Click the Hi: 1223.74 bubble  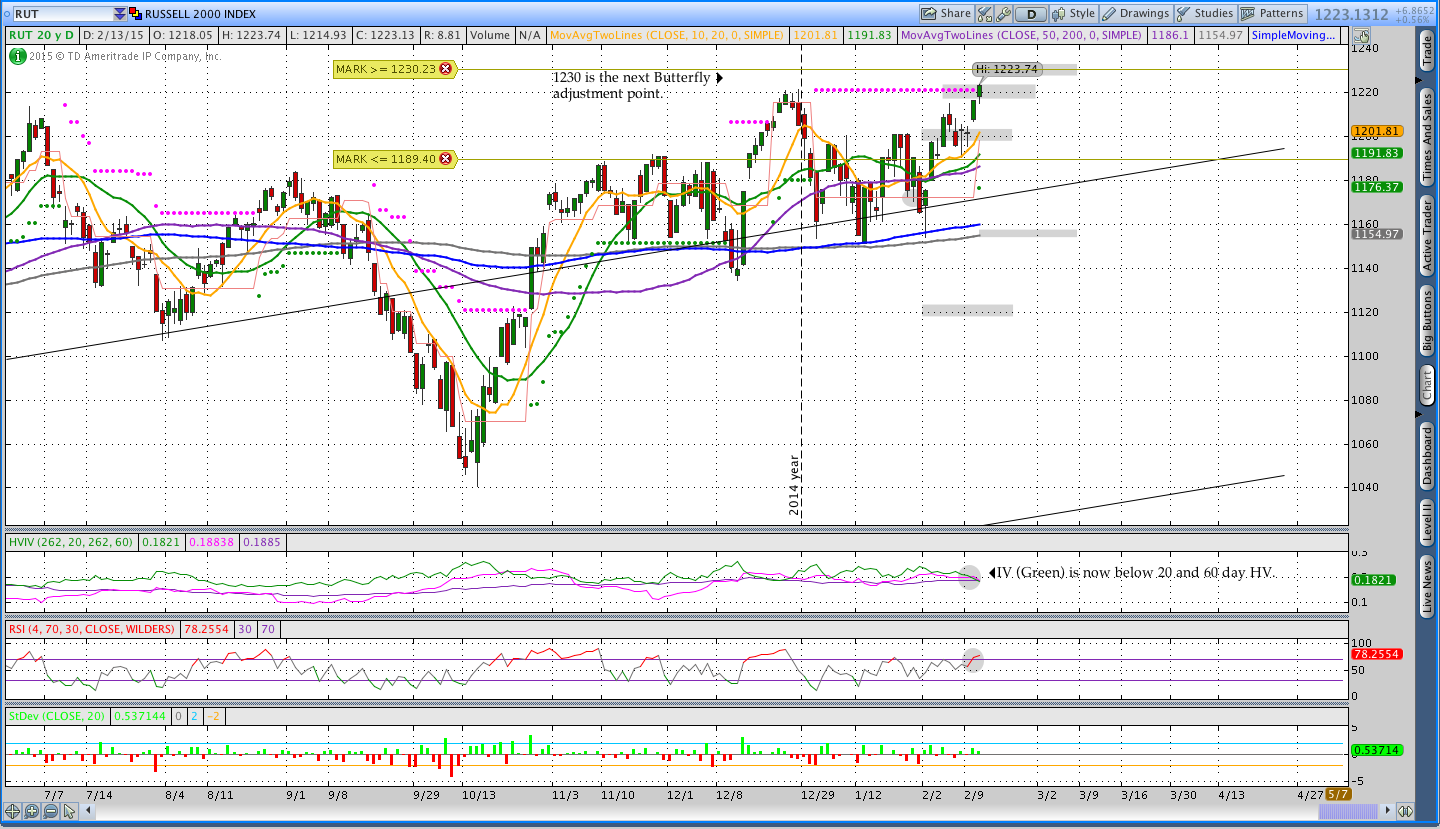1007,69
